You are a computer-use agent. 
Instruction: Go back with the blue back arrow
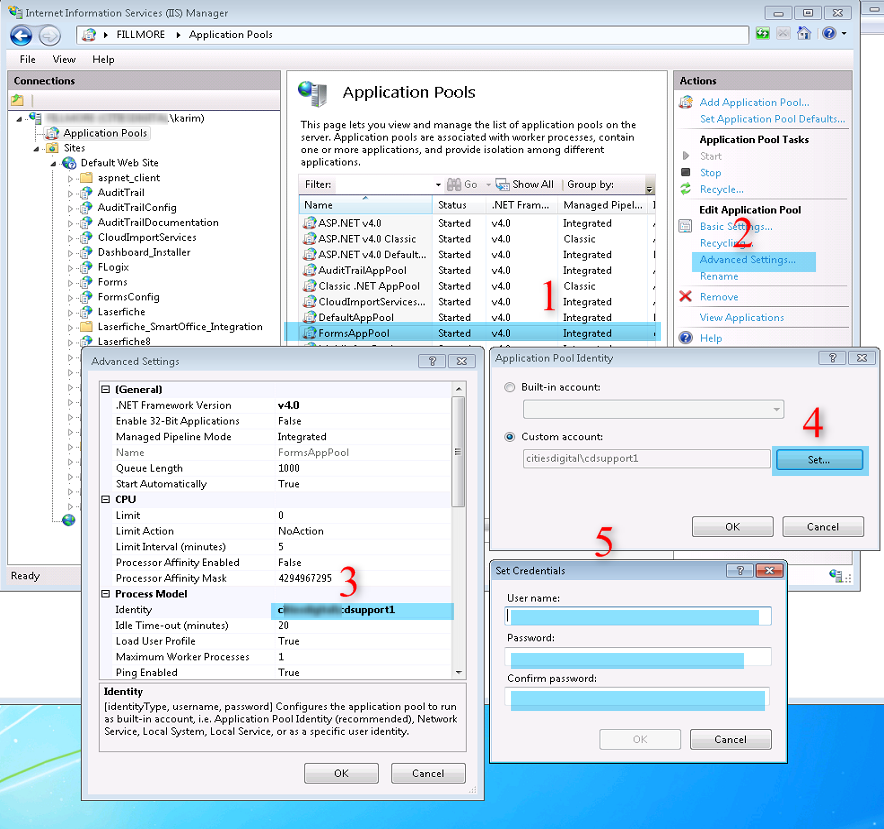21,36
